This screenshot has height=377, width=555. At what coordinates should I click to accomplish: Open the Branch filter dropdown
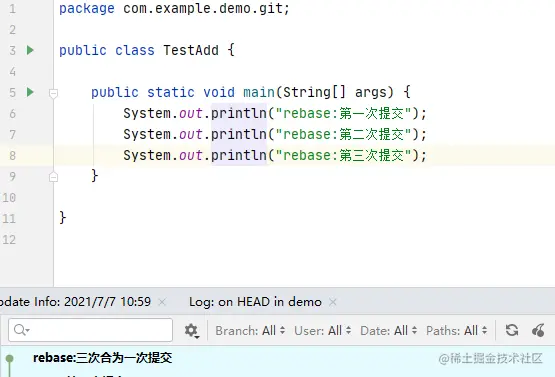(x=250, y=331)
